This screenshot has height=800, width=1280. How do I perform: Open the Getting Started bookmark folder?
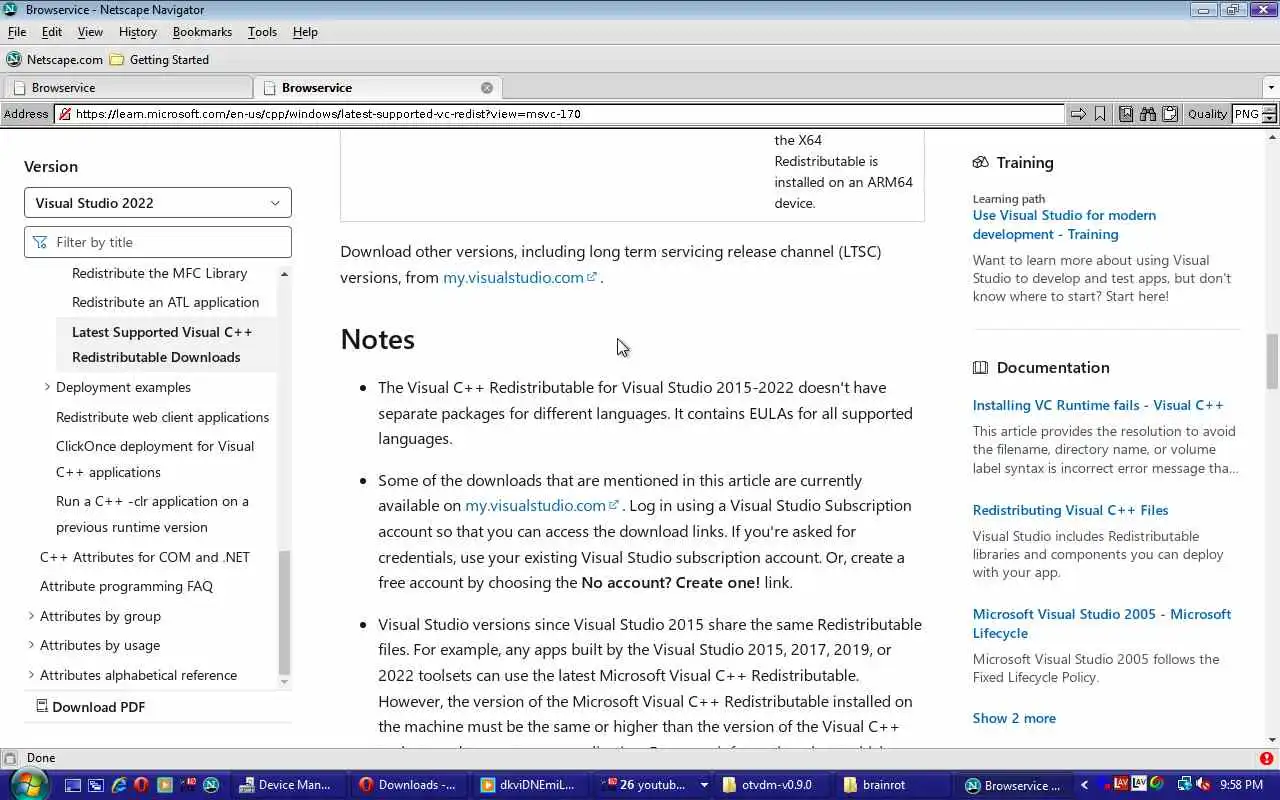click(x=159, y=59)
